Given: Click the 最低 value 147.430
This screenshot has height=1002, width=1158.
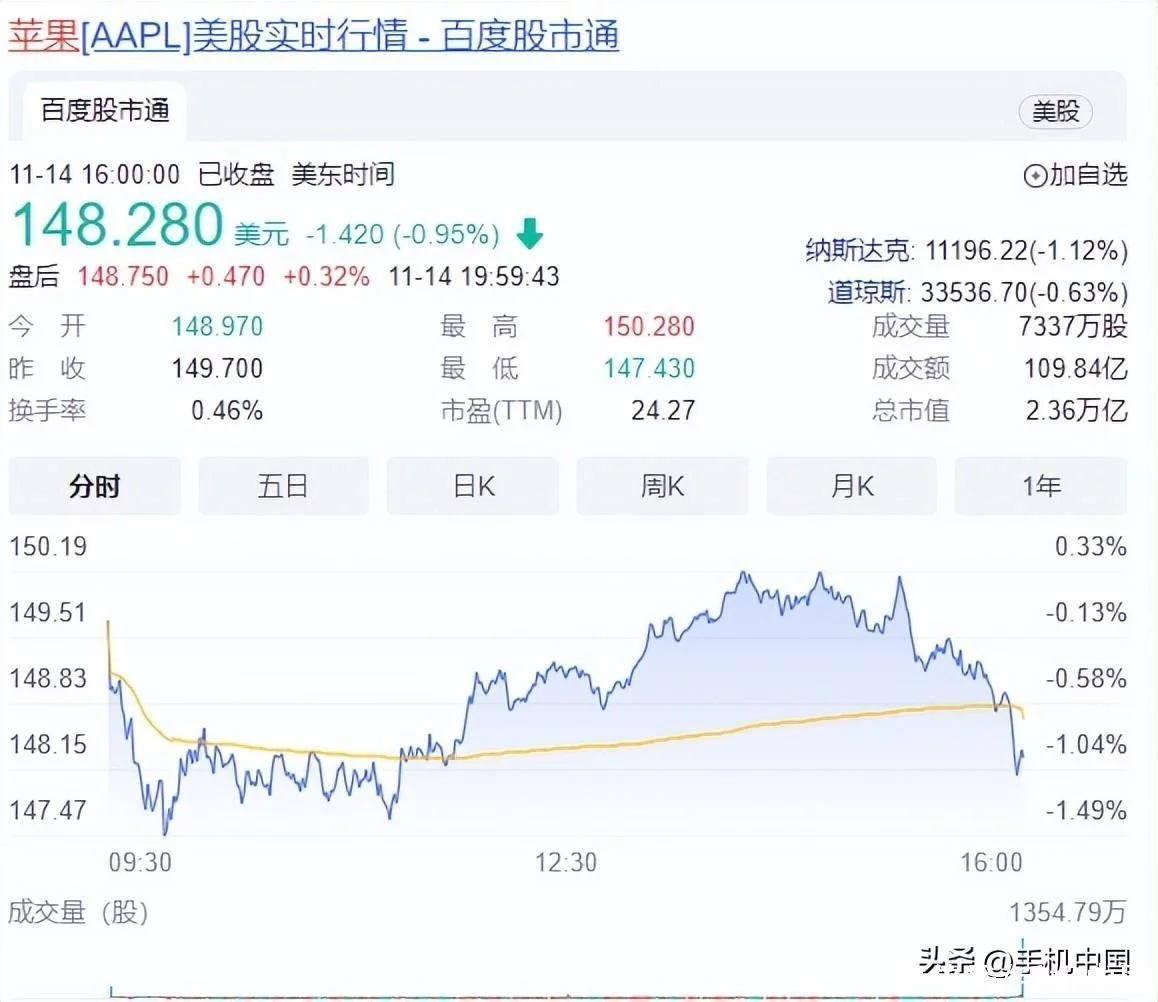Looking at the screenshot, I should click(x=649, y=368).
